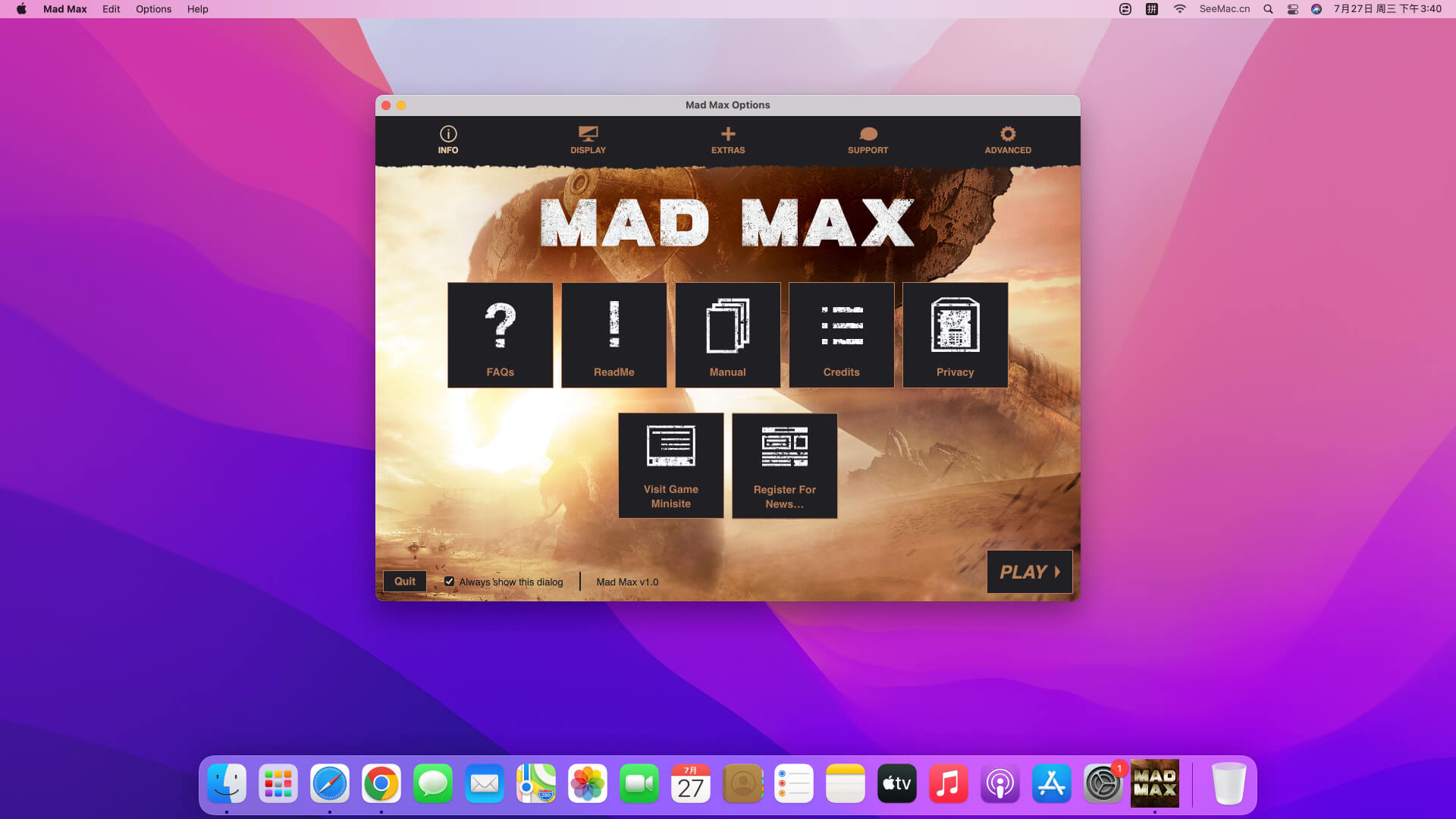Open Apple TV from the Dock
This screenshot has width=1456, height=819.
point(897,784)
